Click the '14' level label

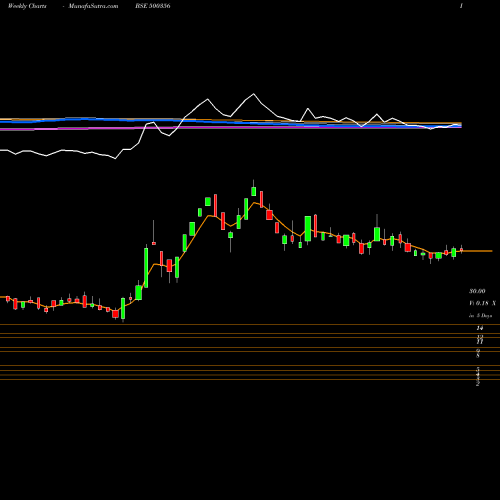click(x=479, y=328)
